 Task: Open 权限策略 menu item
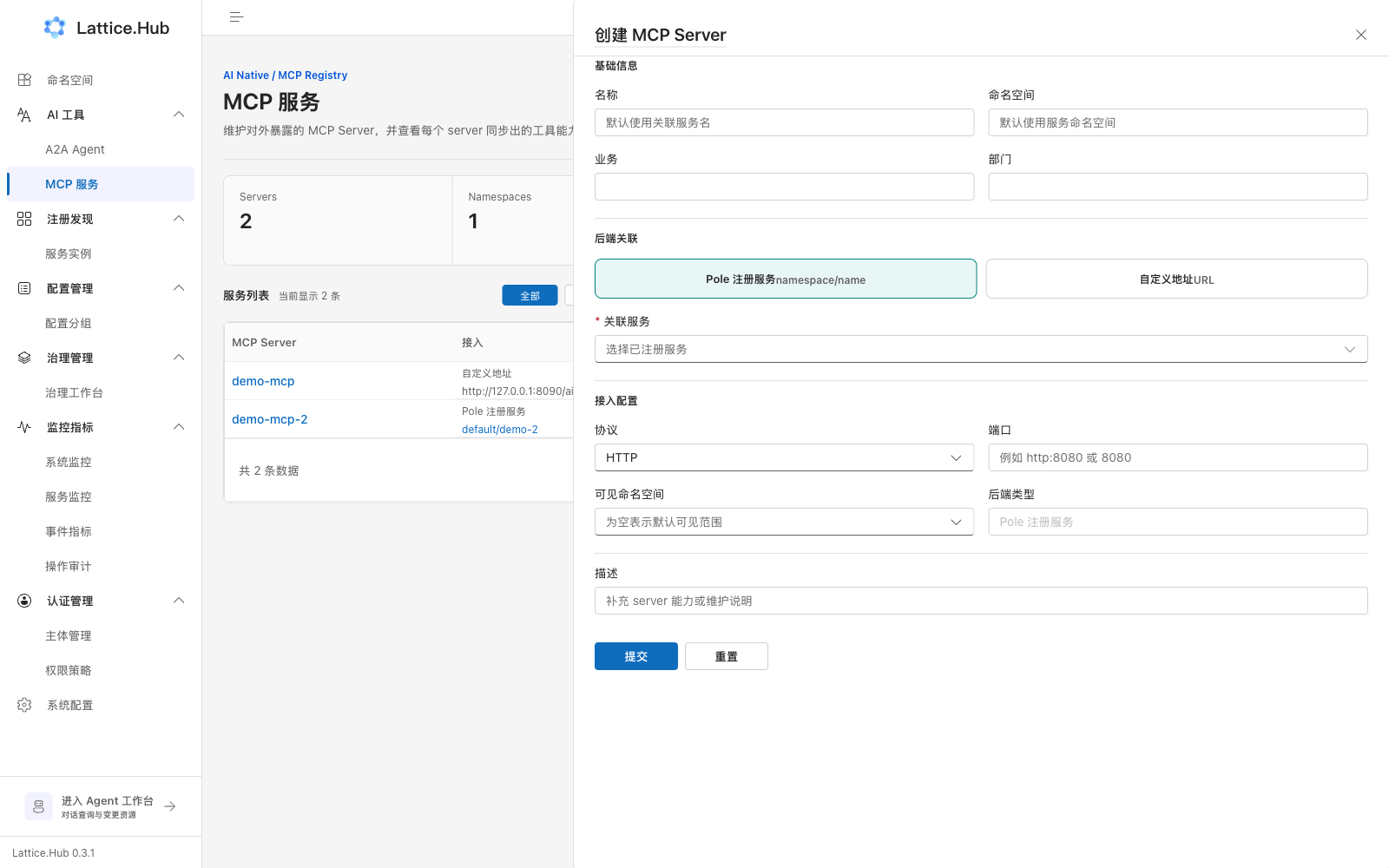pos(101,670)
